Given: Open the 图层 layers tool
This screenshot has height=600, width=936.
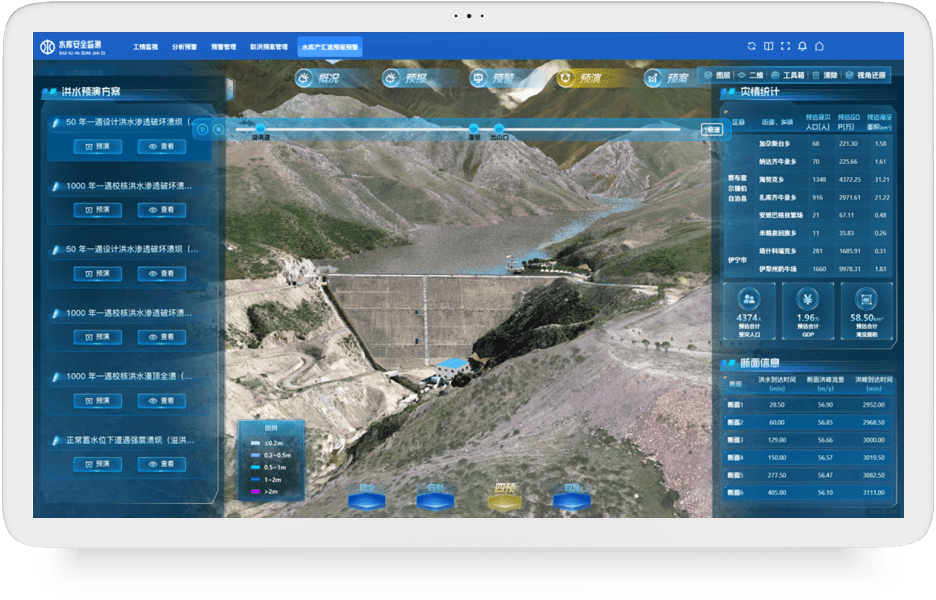Looking at the screenshot, I should tap(718, 75).
